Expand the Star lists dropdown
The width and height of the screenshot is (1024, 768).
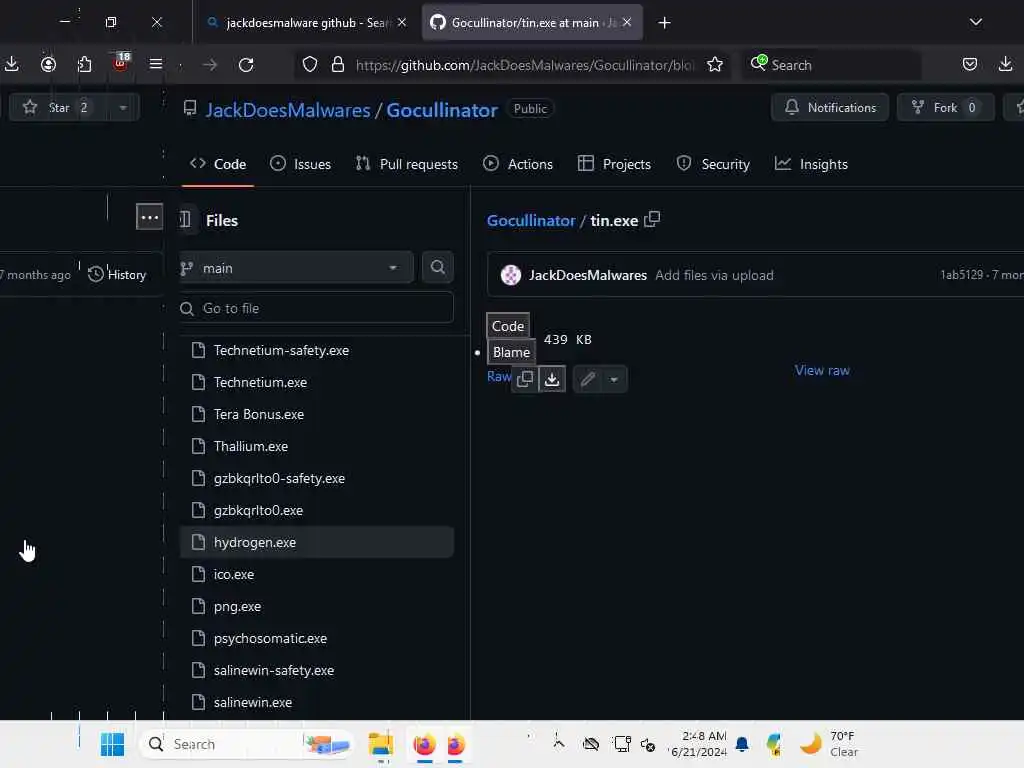(x=123, y=108)
